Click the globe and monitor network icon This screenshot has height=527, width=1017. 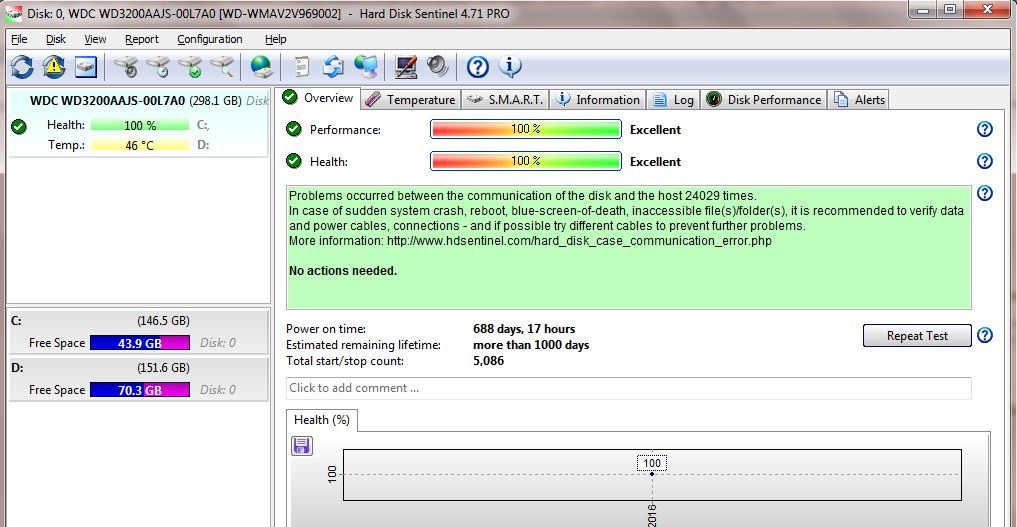tap(366, 67)
